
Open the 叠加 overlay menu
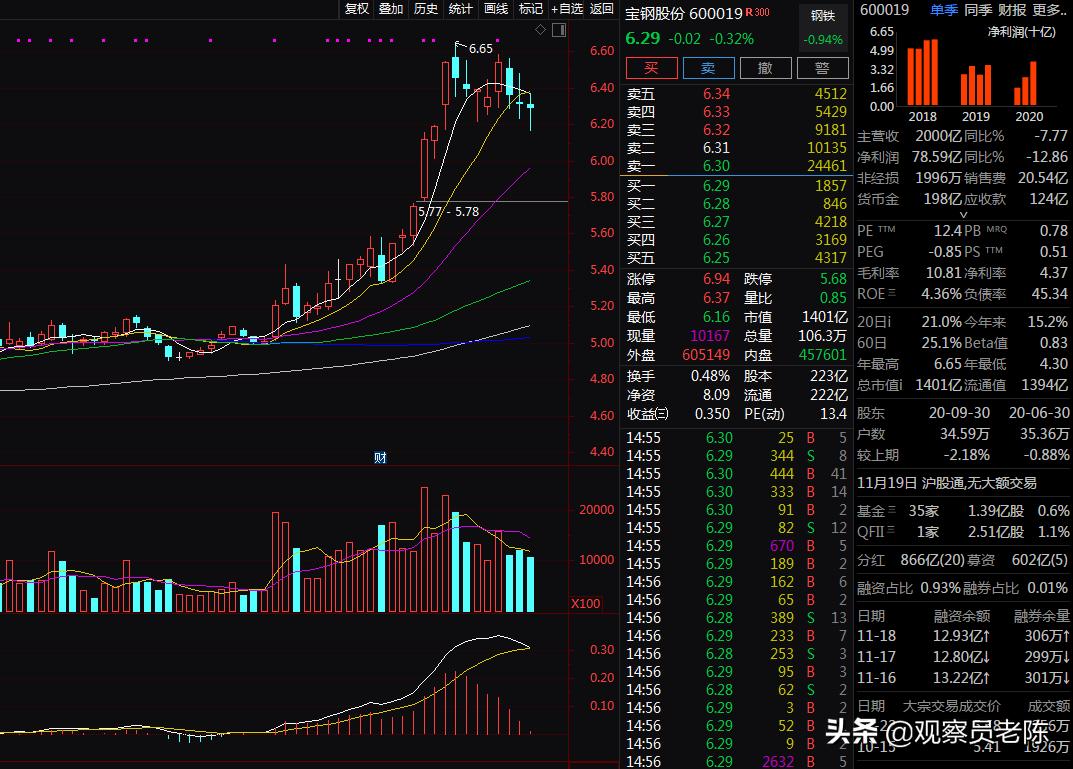pos(391,8)
